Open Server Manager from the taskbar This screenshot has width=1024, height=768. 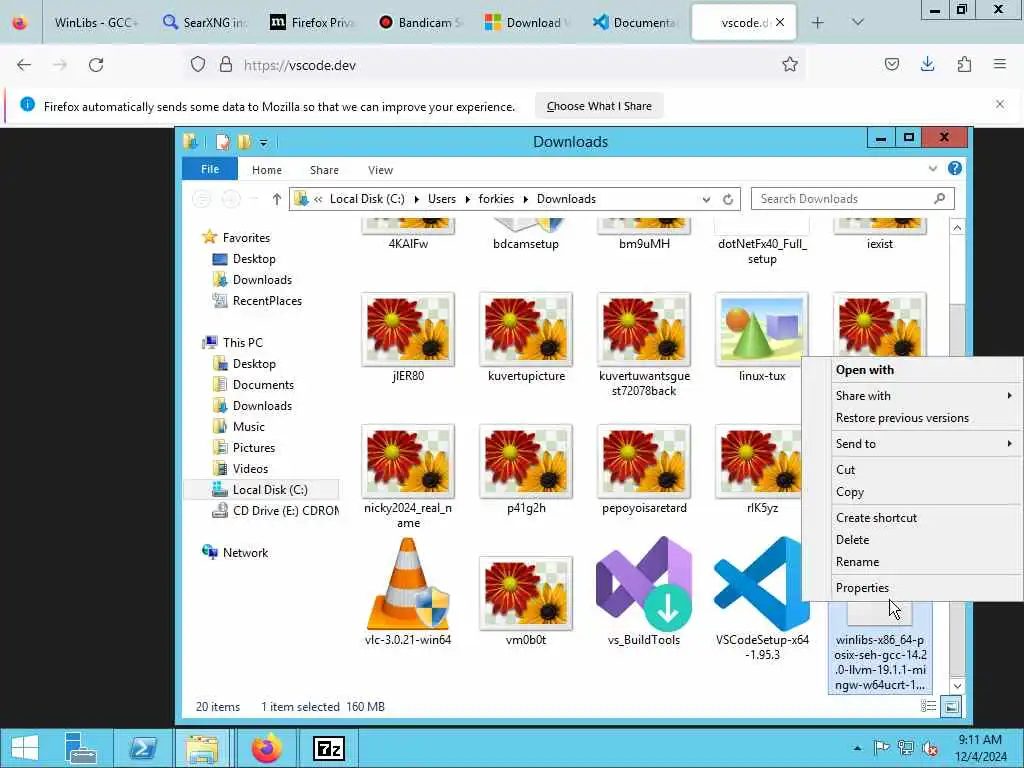click(x=81, y=748)
